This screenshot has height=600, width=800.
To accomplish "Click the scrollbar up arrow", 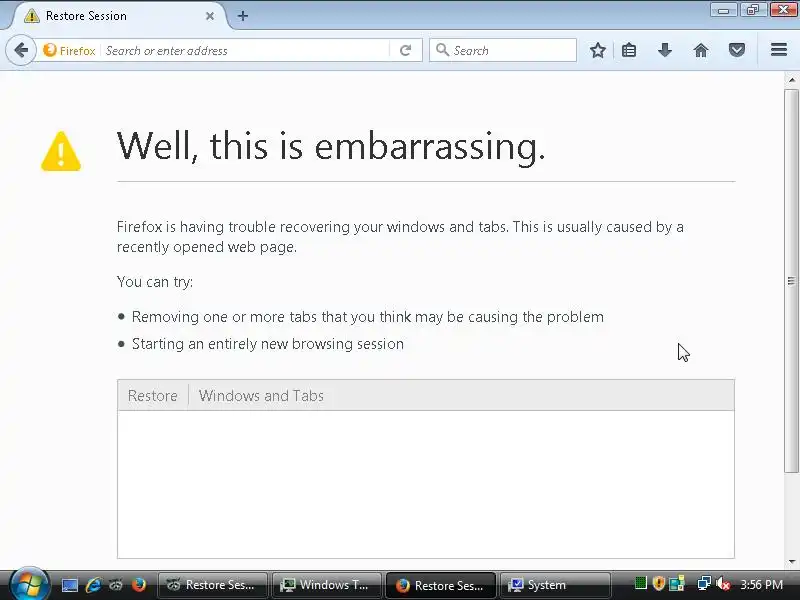I will (x=791, y=80).
